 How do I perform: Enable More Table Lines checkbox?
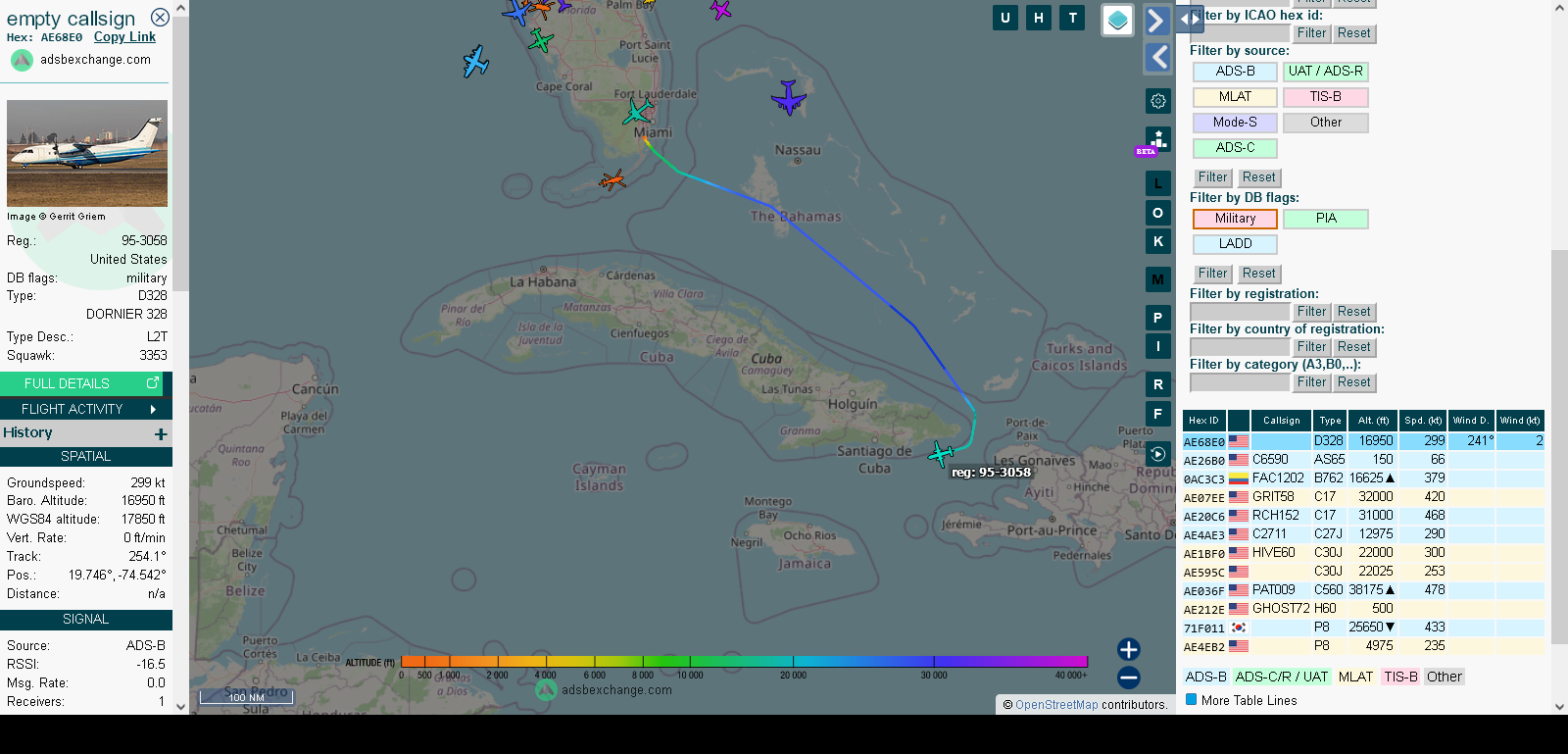pos(1192,700)
